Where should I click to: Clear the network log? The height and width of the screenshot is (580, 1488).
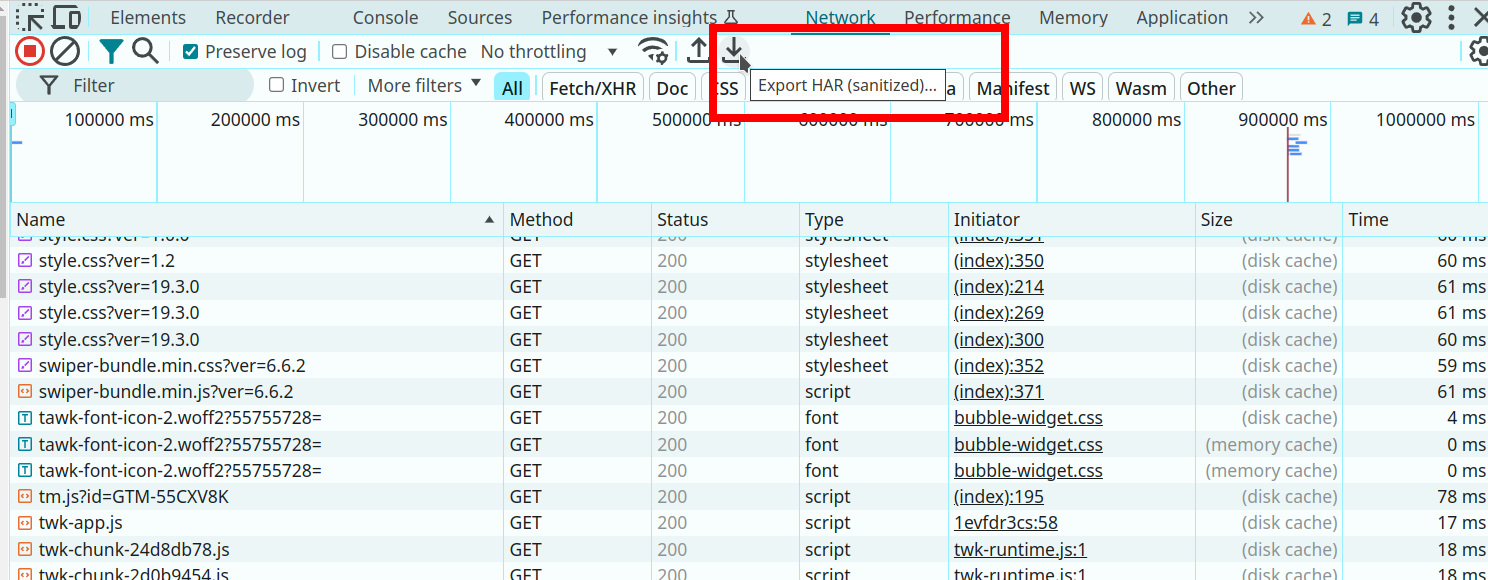[x=63, y=51]
